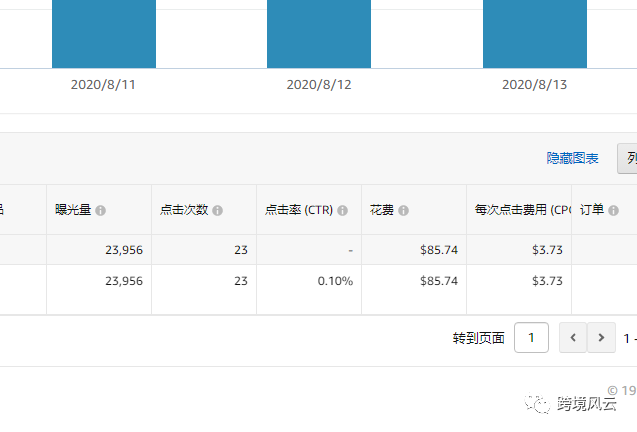
Task: Go to previous page arrow
Action: (x=573, y=338)
